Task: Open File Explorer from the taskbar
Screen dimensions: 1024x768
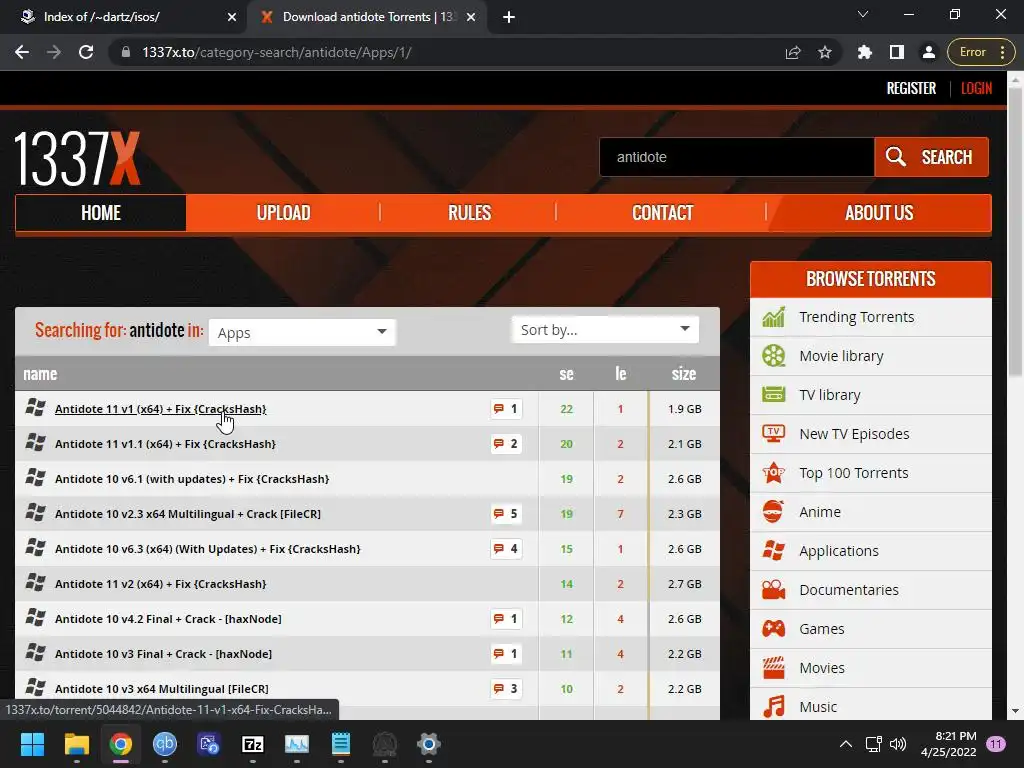Action: pyautogui.click(x=76, y=744)
